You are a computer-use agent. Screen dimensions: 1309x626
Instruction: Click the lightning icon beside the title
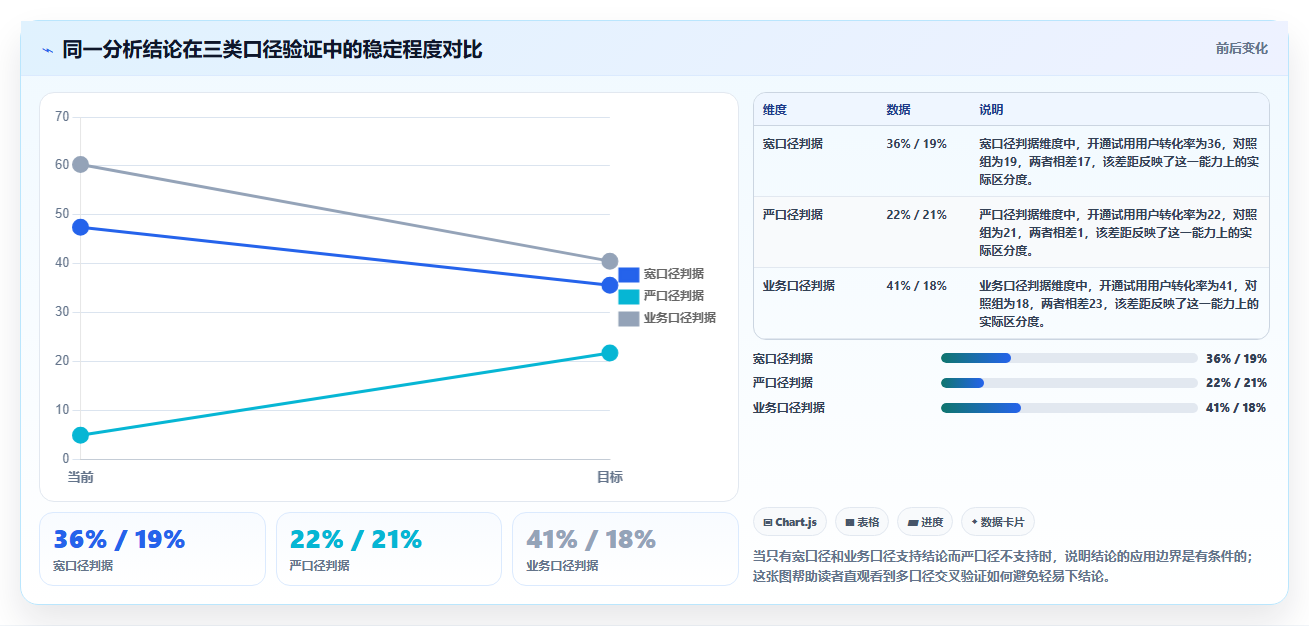point(47,50)
